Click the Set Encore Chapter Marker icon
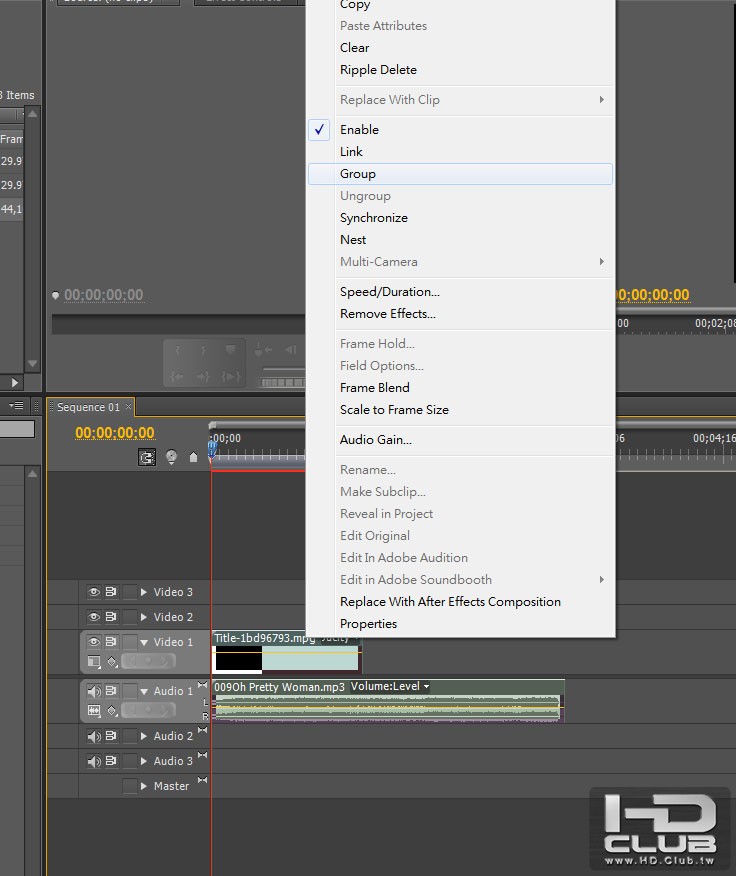This screenshot has width=736, height=876. [x=171, y=457]
